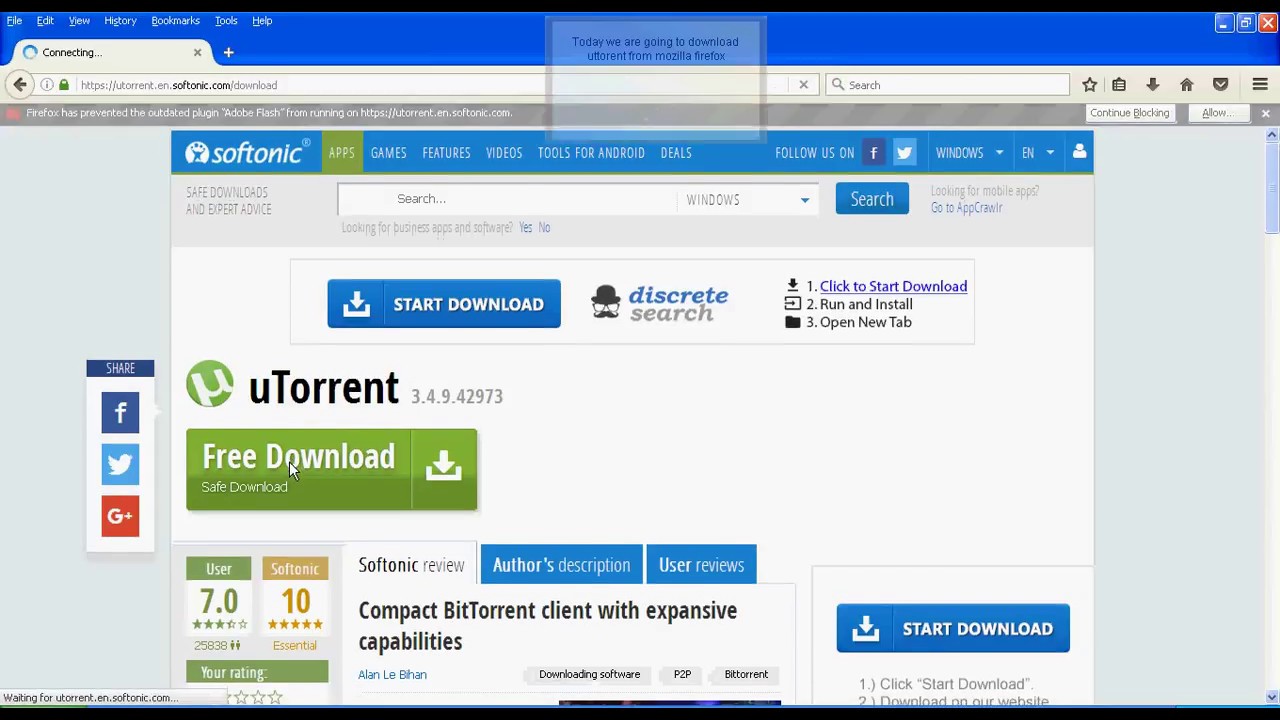This screenshot has height=720, width=1280.
Task: Open the DEALS section
Action: coord(676,153)
